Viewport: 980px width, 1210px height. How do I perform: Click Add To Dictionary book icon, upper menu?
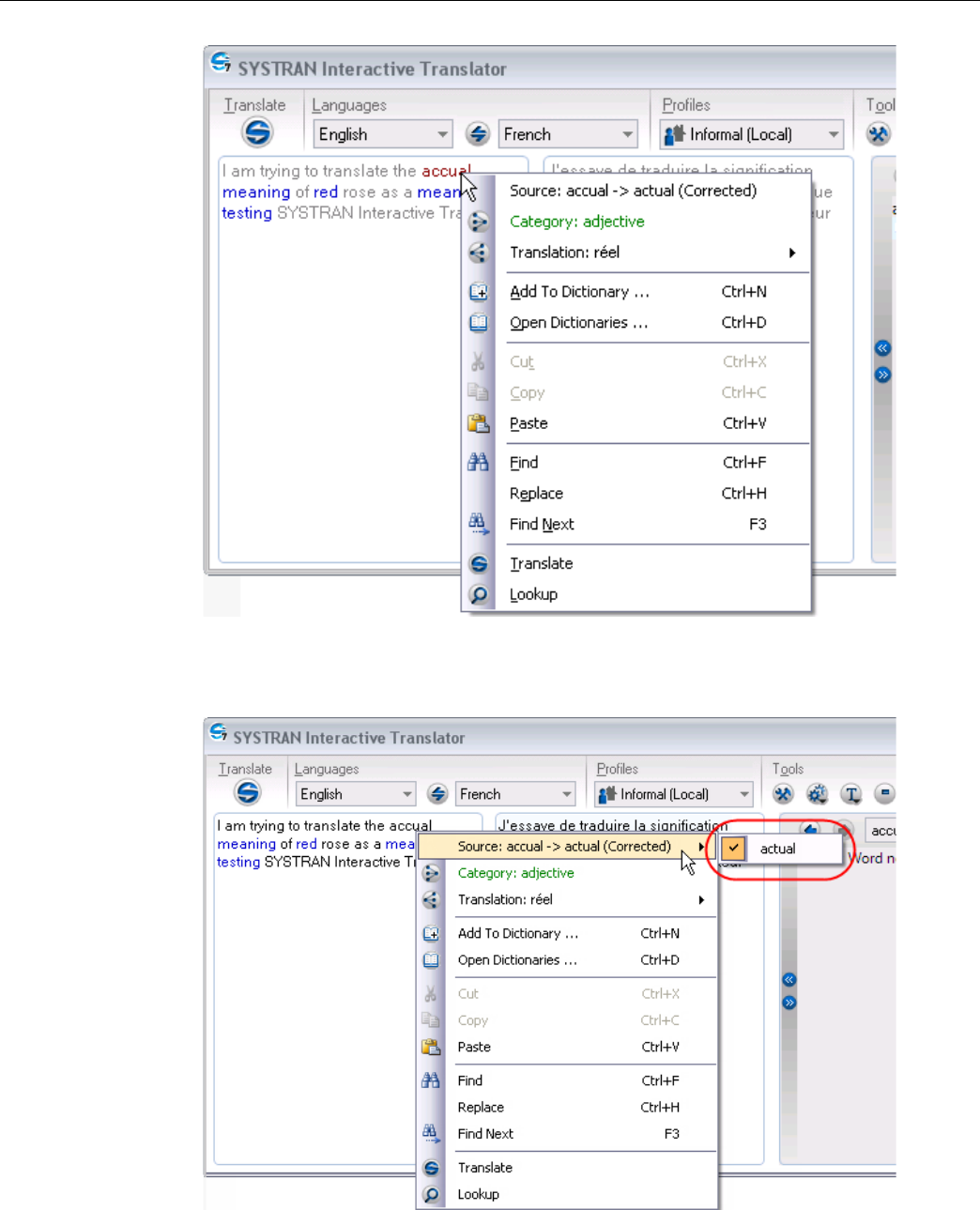click(479, 292)
